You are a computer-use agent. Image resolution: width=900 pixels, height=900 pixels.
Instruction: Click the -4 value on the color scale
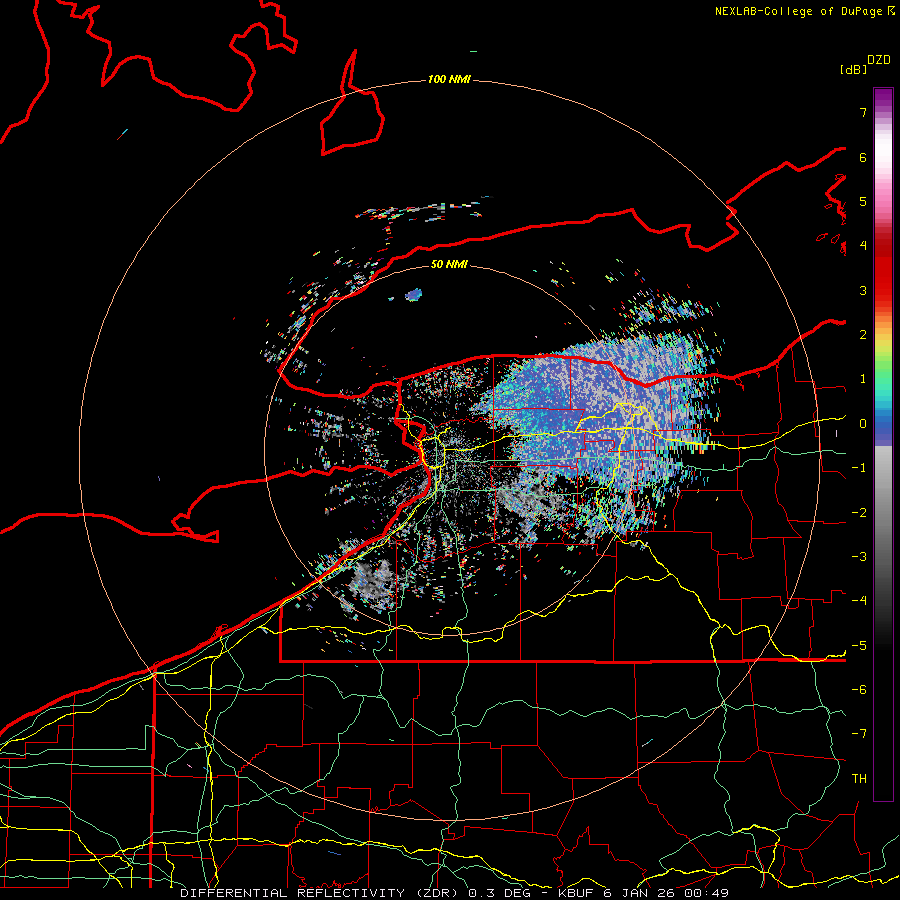click(859, 601)
